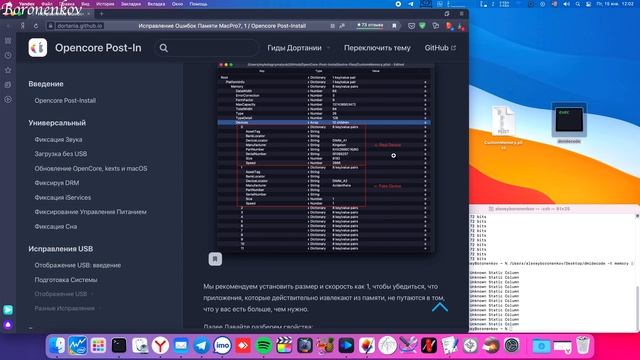Viewport: 640px width, 360px height.
Task: Open a new browser tab with plus
Action: click(102, 14)
